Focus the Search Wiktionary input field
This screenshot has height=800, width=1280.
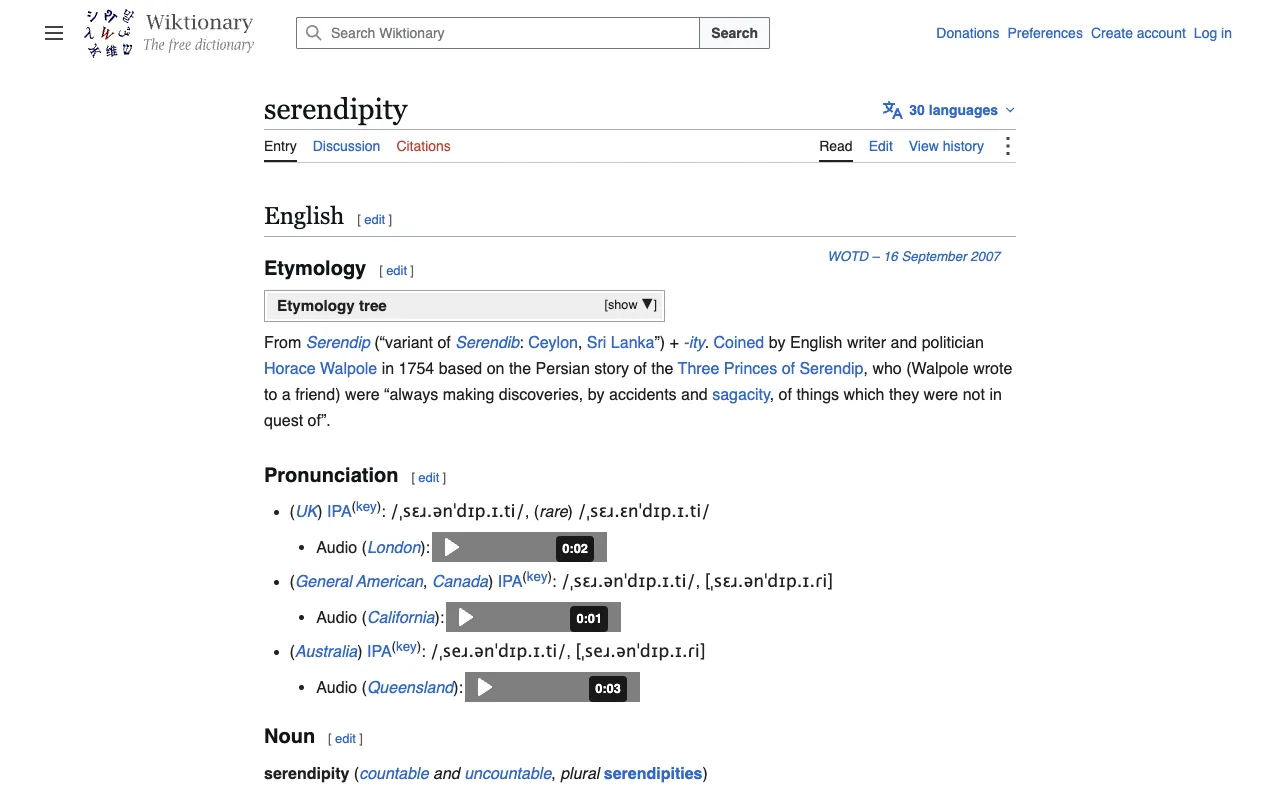tap(498, 33)
